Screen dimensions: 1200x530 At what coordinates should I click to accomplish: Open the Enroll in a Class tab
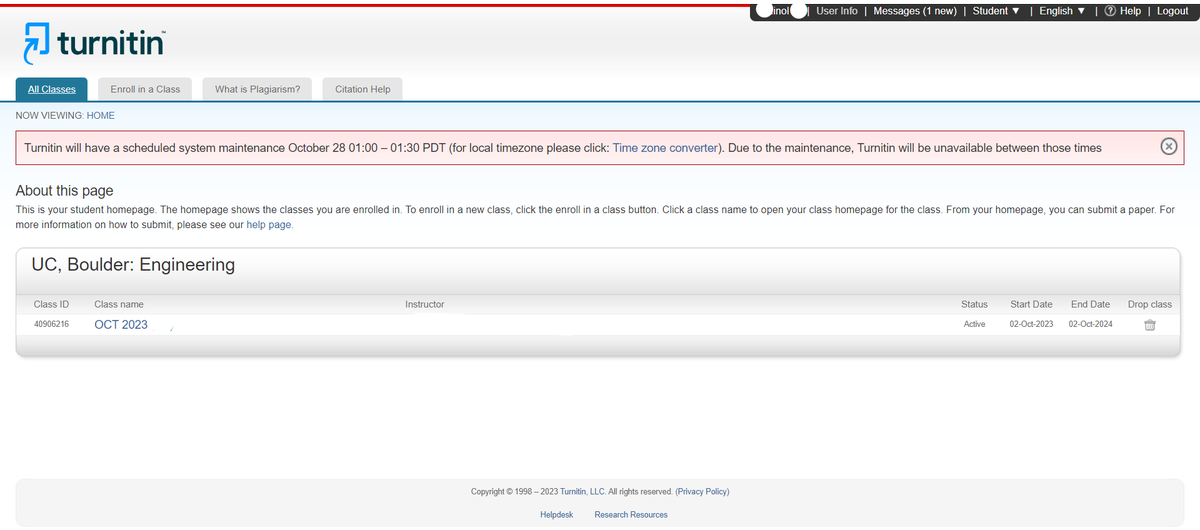coord(145,89)
